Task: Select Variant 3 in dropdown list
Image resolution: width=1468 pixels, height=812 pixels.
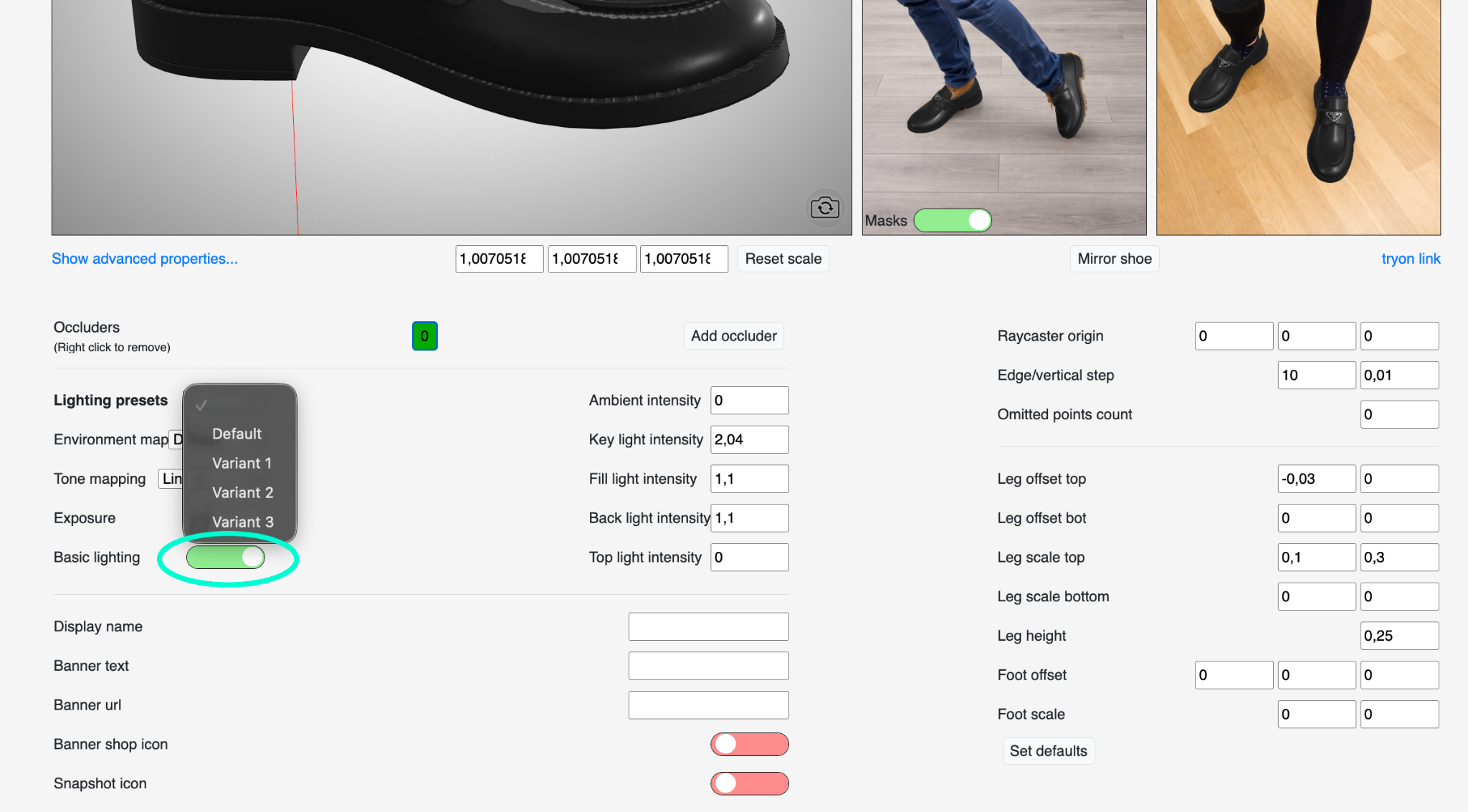Action: 242,522
